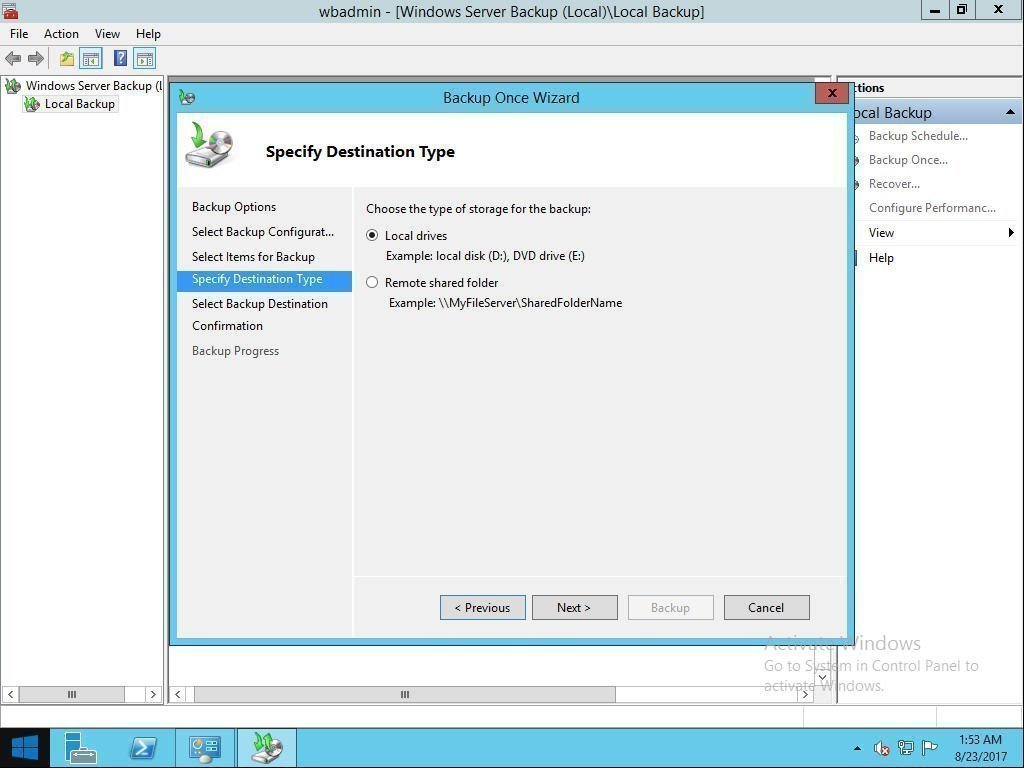Open the Action menu
The height and width of the screenshot is (768, 1024).
pos(61,34)
